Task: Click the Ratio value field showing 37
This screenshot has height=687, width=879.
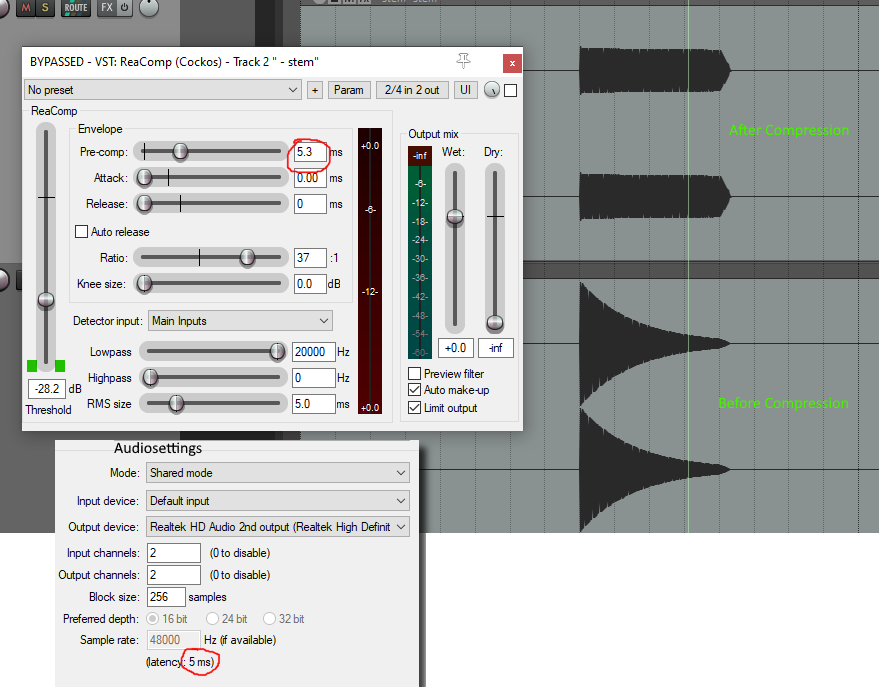Action: pyautogui.click(x=311, y=258)
